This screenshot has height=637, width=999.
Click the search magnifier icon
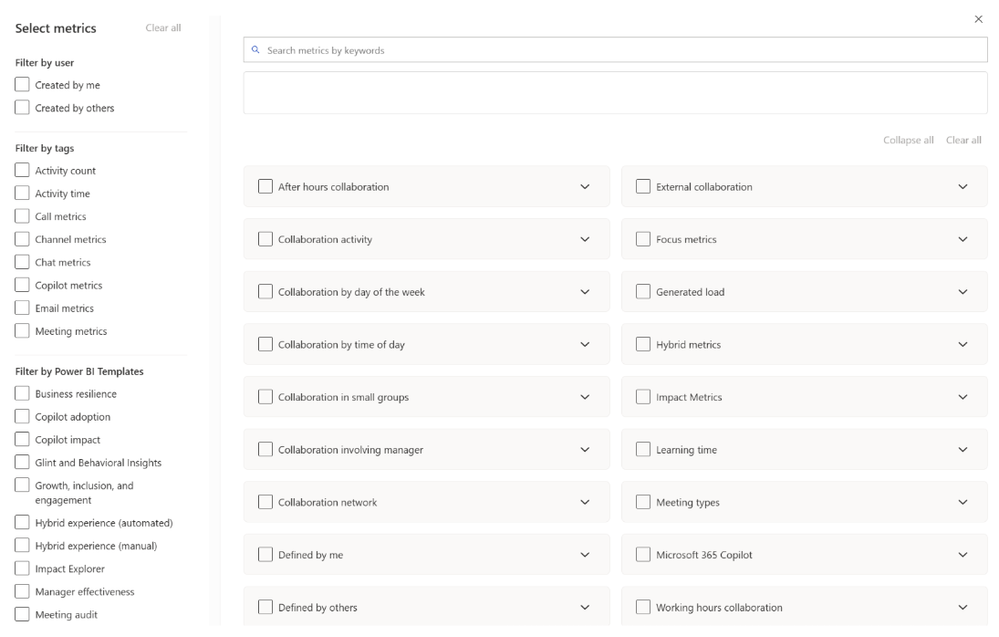(x=256, y=50)
